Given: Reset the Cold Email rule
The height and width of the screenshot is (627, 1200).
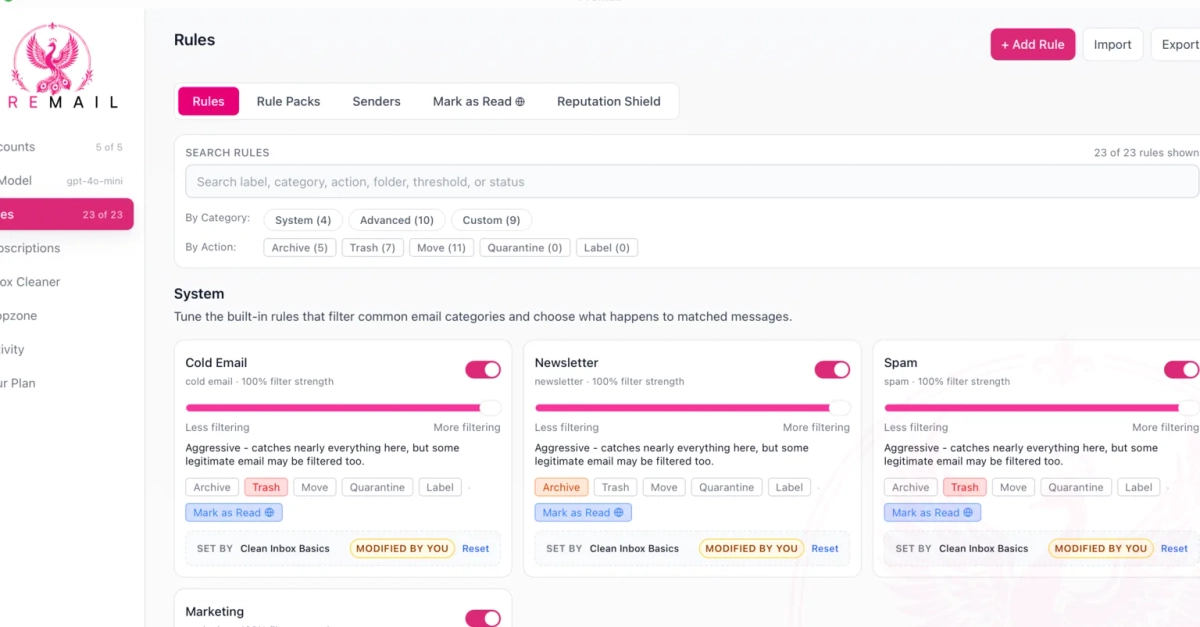Looking at the screenshot, I should pos(475,549).
